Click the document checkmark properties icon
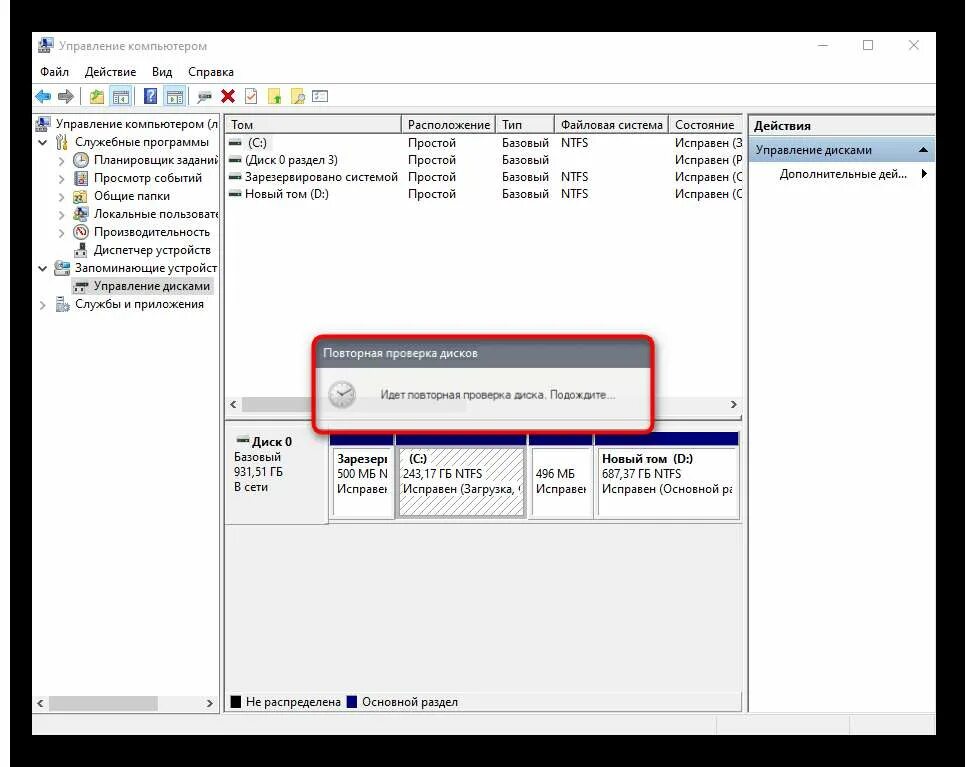Screen dimensions: 968x767 point(251,96)
